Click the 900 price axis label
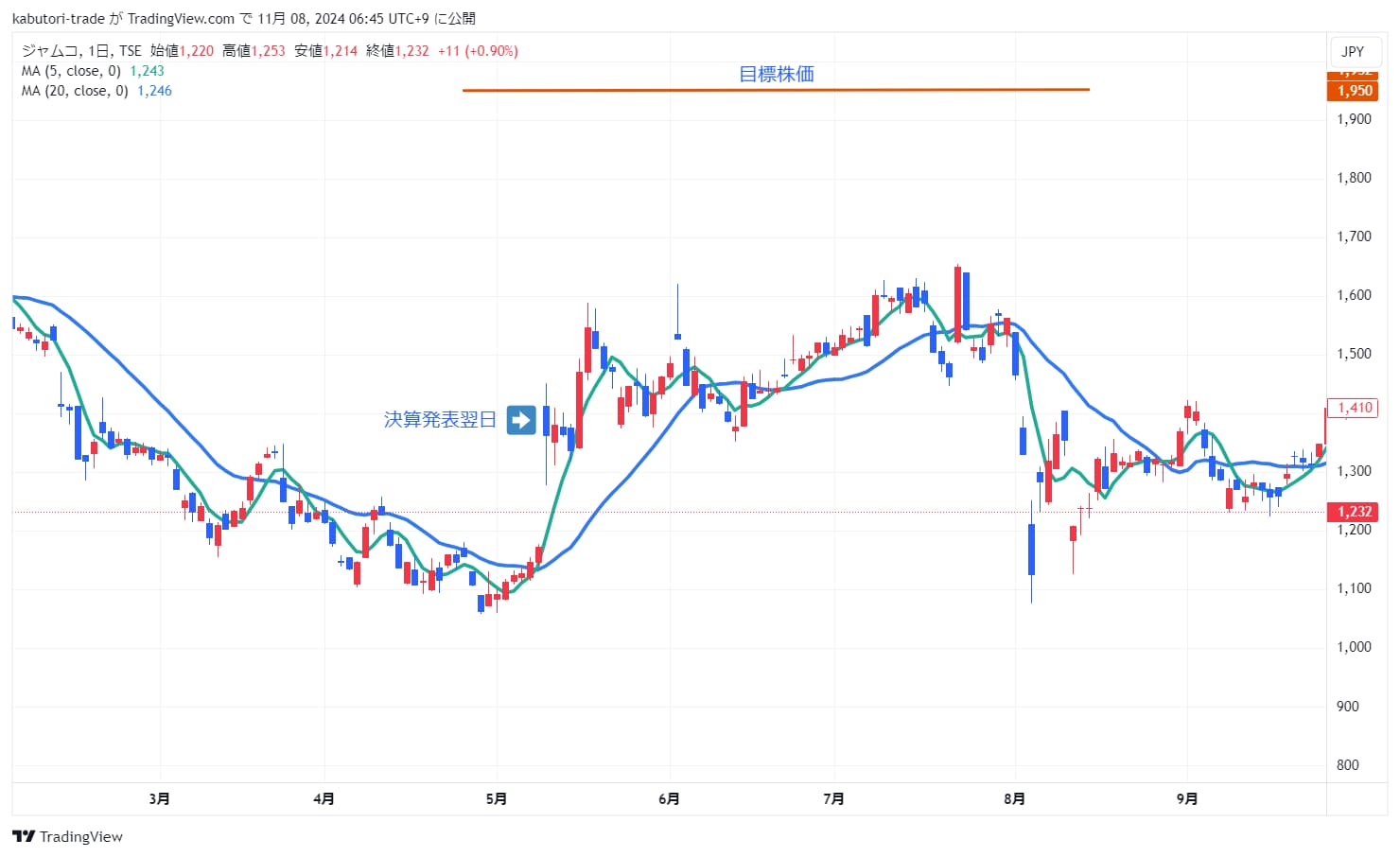The image size is (1400, 857). (1348, 707)
